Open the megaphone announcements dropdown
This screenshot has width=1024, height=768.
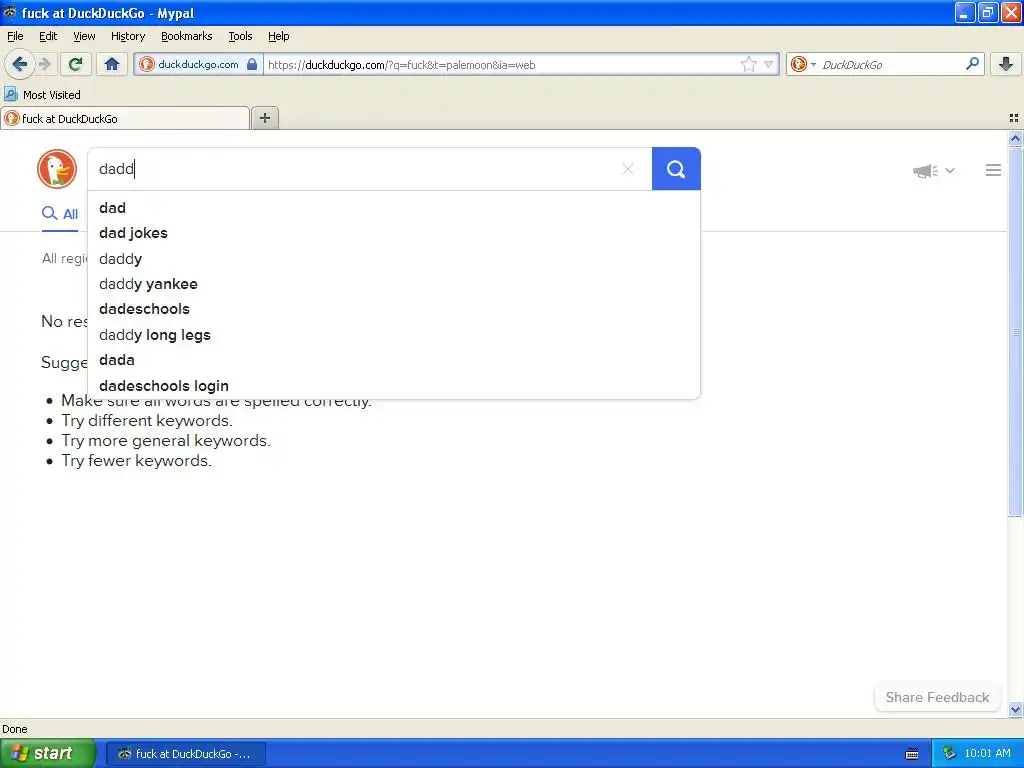point(934,170)
